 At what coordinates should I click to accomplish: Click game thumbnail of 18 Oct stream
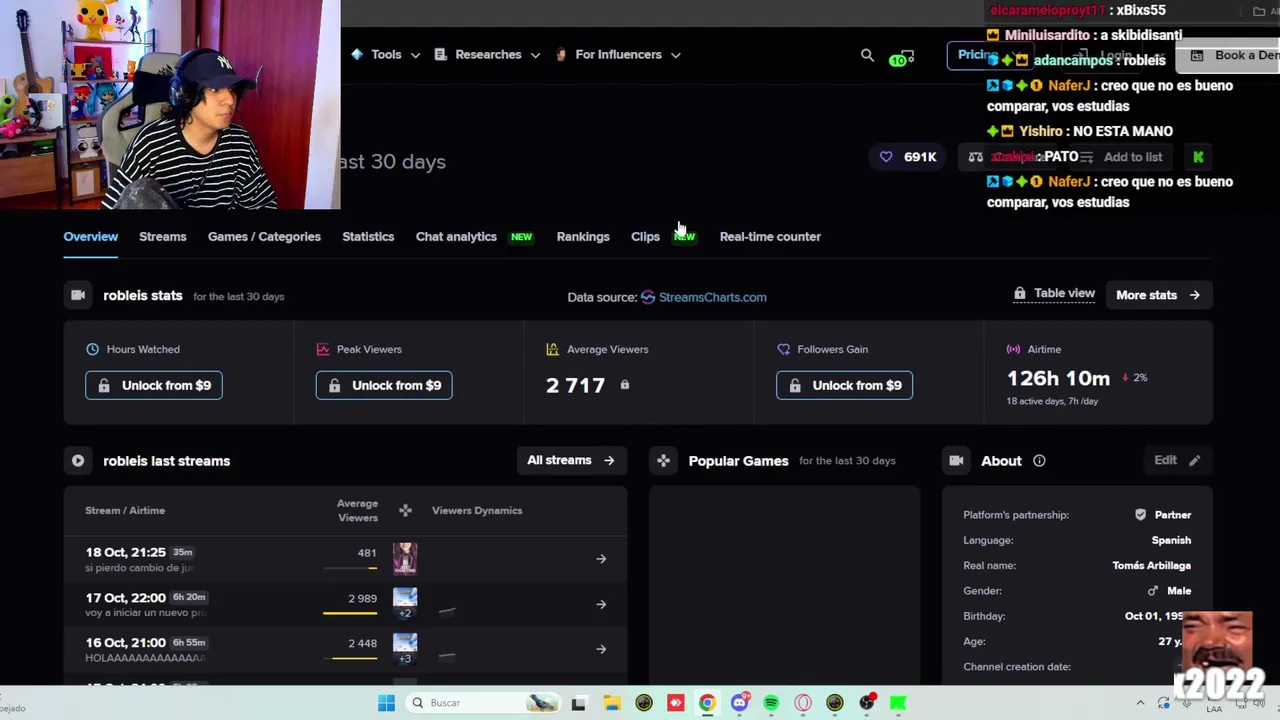pyautogui.click(x=405, y=558)
